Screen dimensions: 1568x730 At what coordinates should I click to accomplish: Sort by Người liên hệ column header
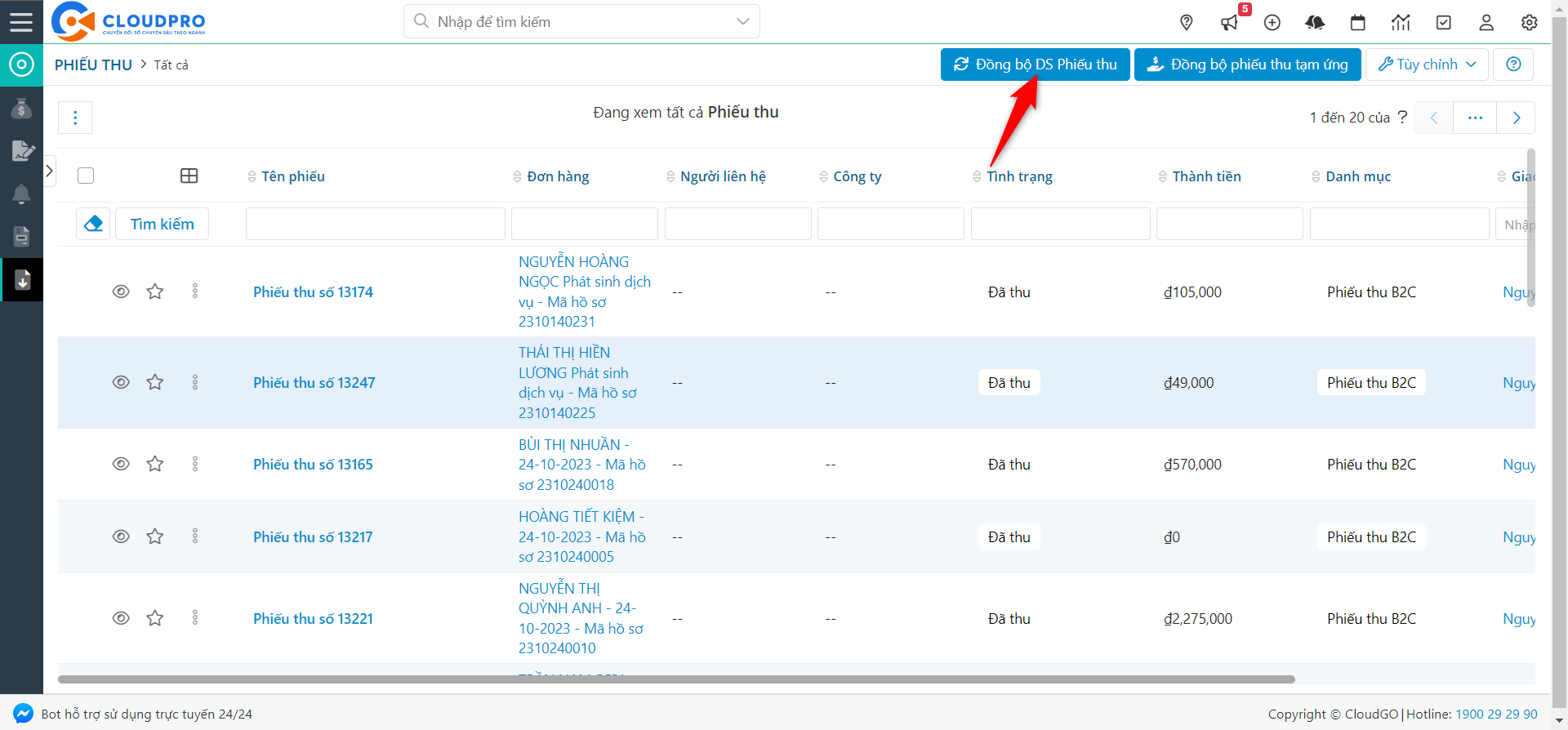(716, 176)
